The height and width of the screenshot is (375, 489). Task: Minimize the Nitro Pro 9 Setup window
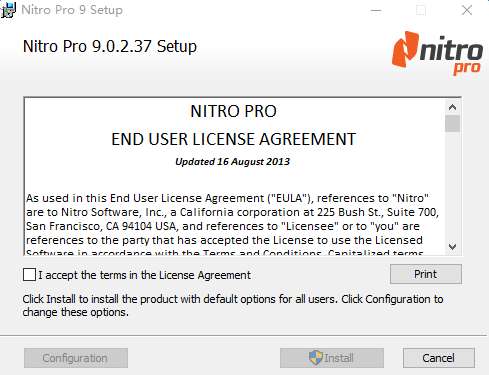pyautogui.click(x=376, y=10)
